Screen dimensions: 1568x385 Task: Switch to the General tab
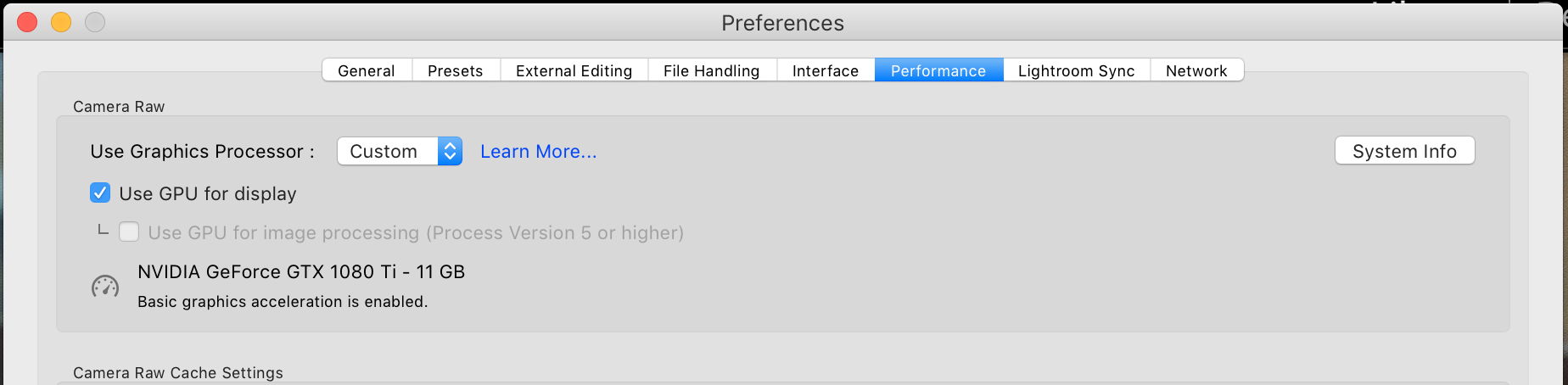[x=367, y=70]
